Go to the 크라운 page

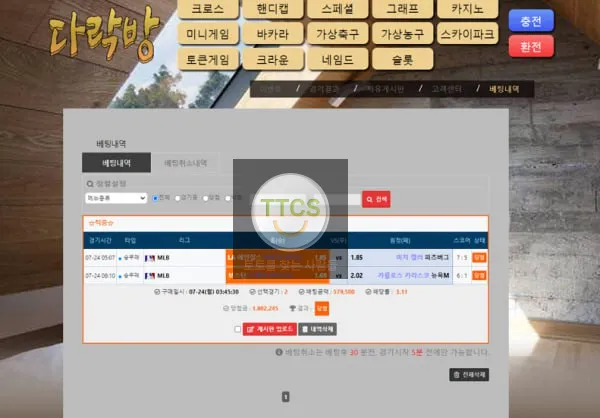click(272, 59)
